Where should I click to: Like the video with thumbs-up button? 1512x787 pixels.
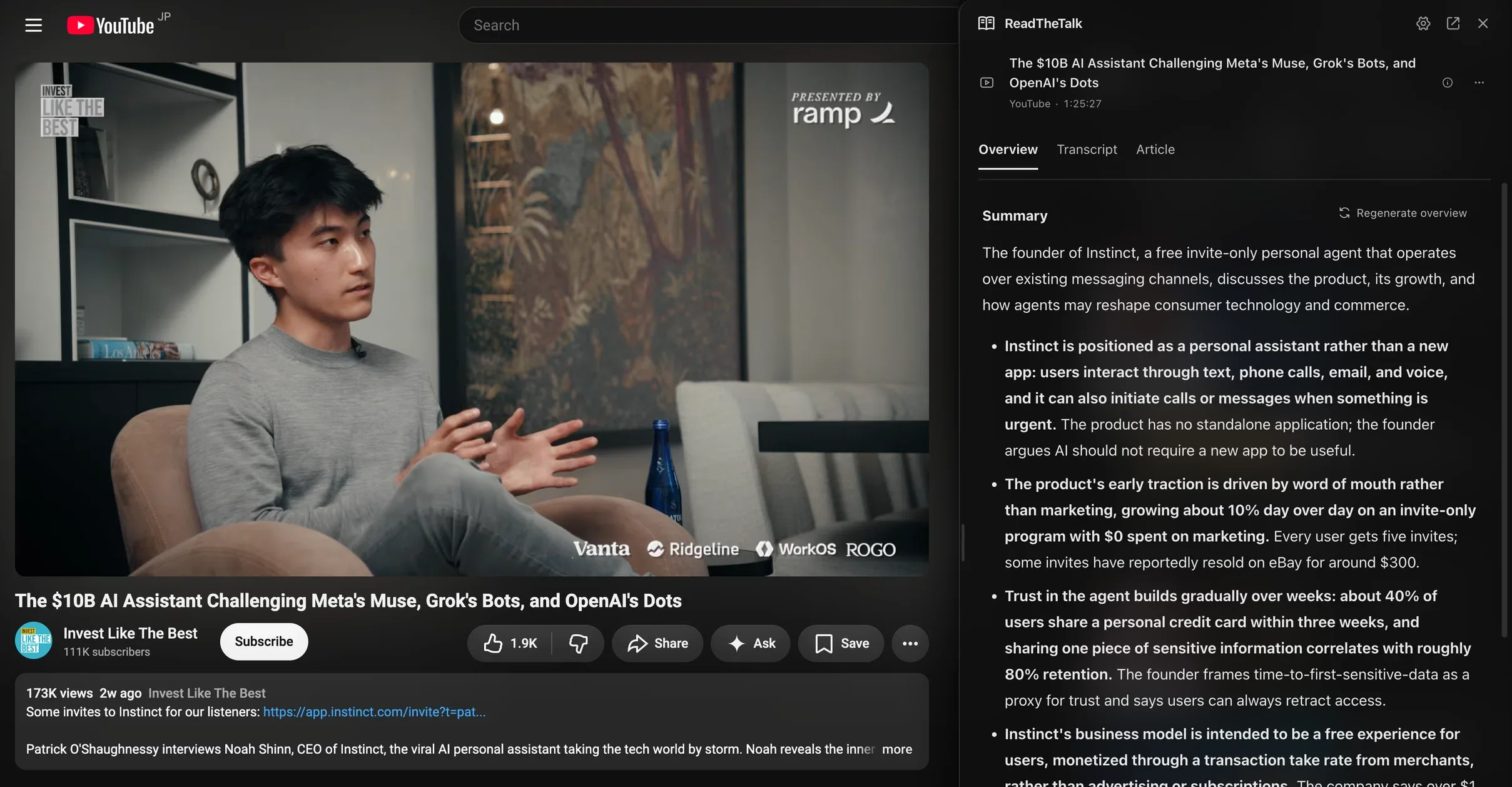(510, 643)
